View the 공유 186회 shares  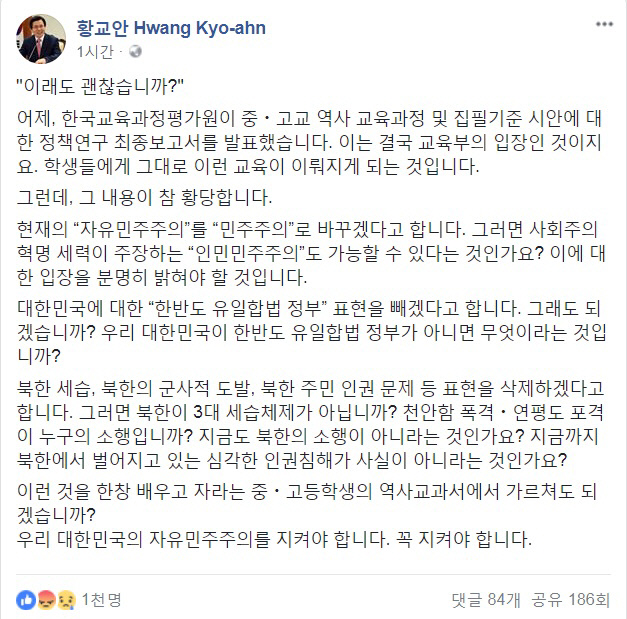pos(570,600)
